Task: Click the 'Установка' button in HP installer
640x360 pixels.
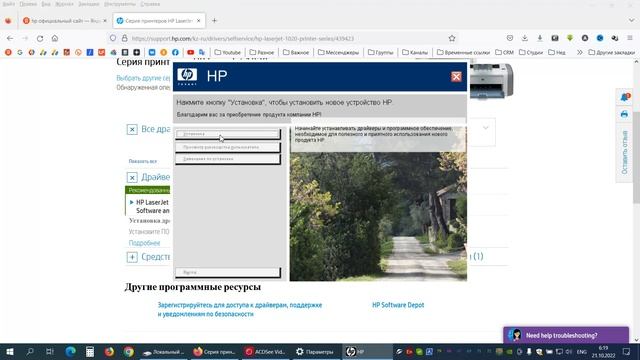Action: pyautogui.click(x=228, y=134)
